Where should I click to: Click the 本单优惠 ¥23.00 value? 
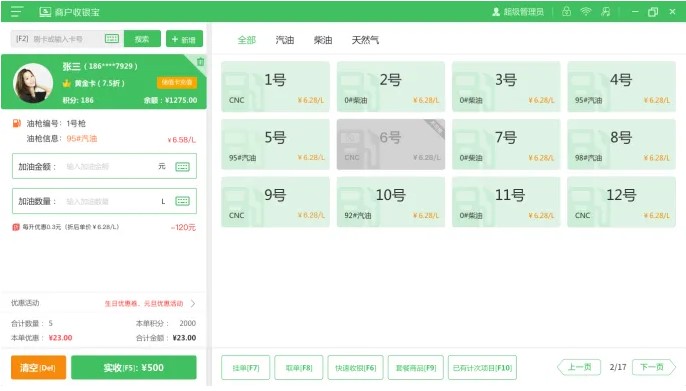60,338
